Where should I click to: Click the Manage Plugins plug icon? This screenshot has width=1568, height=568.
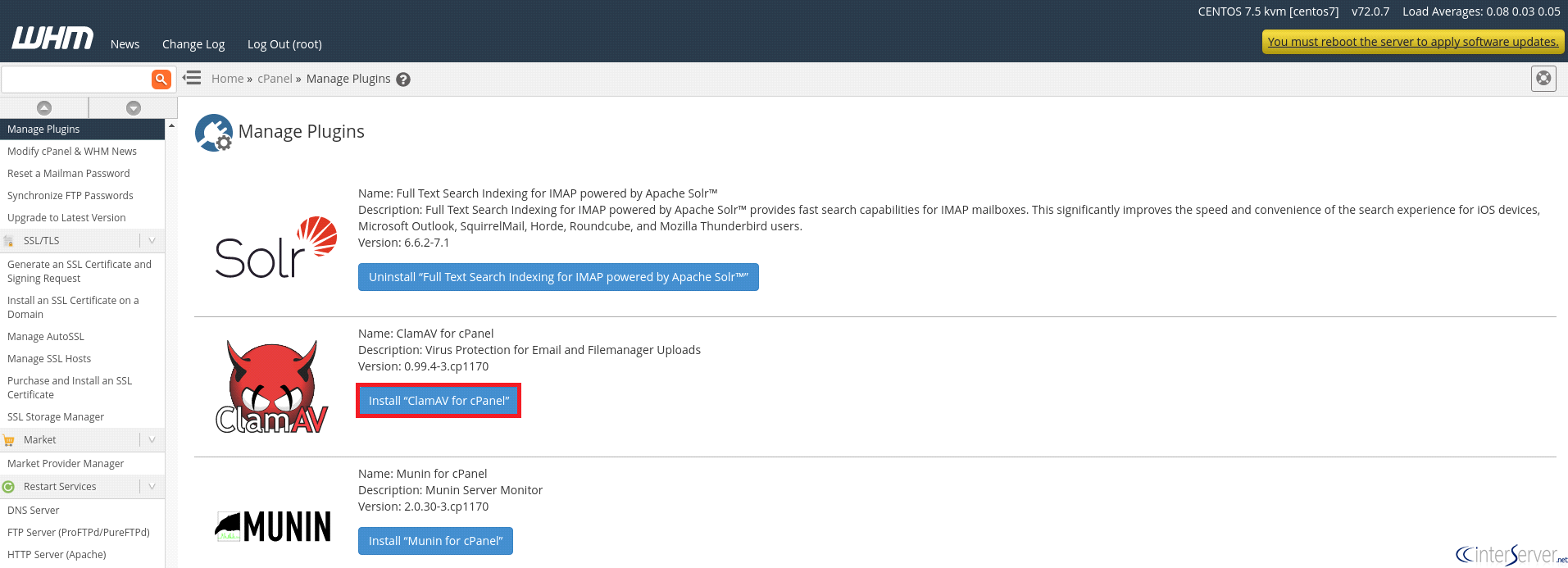(214, 132)
